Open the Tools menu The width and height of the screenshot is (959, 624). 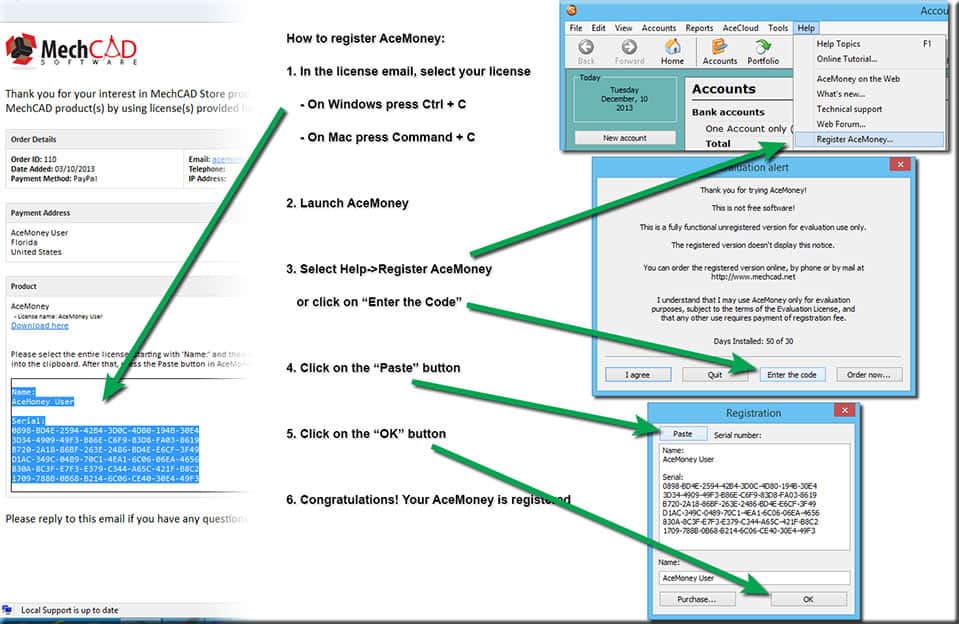click(778, 28)
